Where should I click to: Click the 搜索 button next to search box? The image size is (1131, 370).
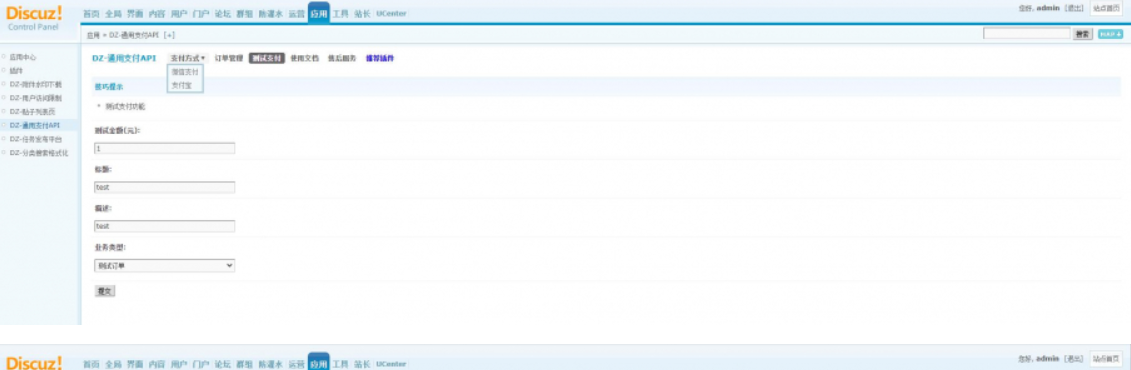pos(1083,34)
